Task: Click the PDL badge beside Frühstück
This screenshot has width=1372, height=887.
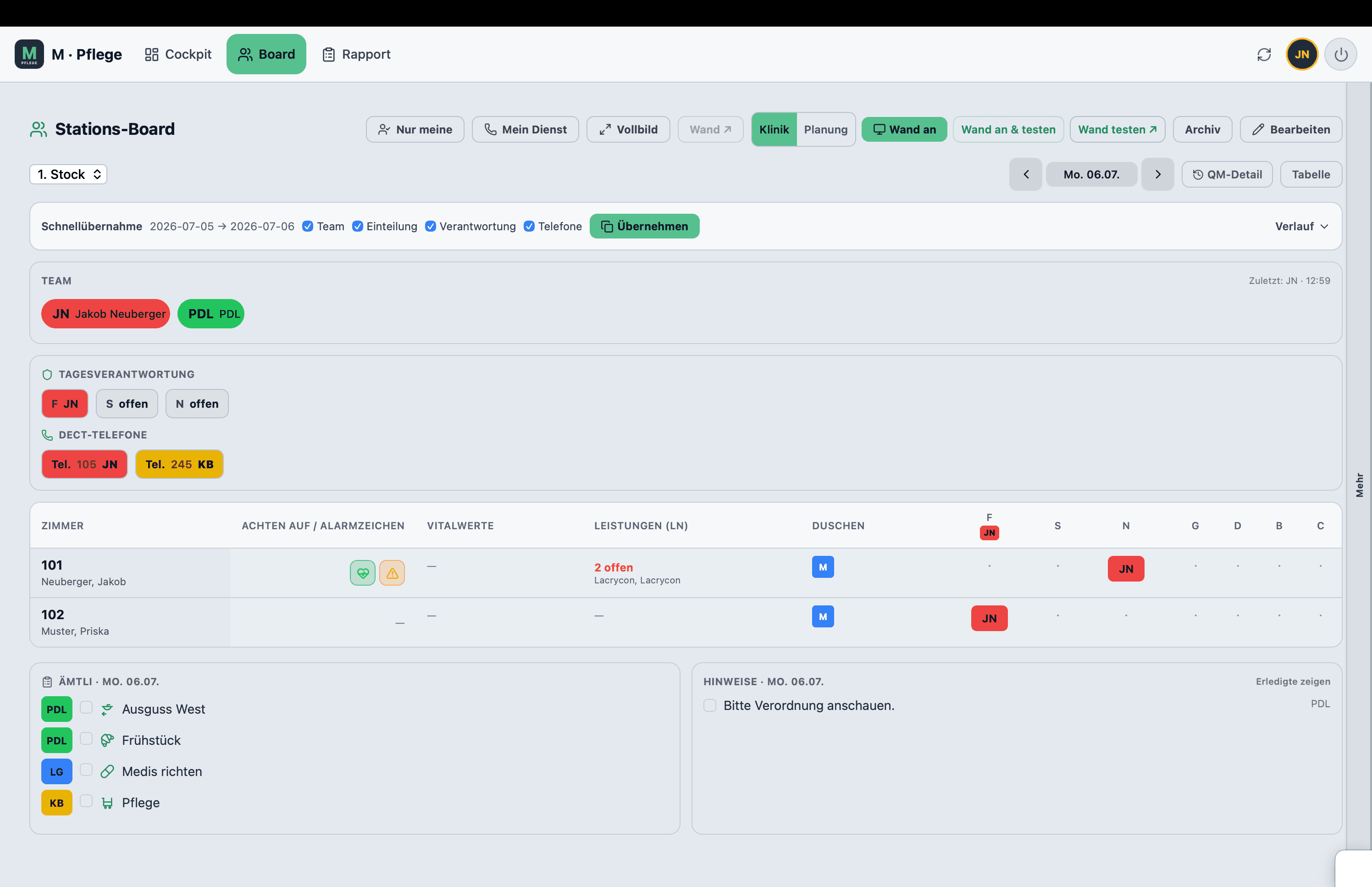Action: click(56, 741)
